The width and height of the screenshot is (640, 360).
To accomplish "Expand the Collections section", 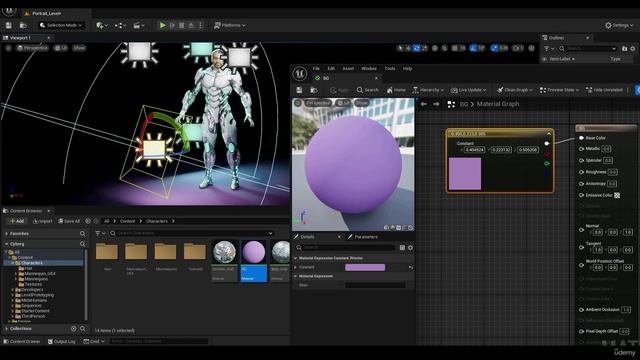I will [x=7, y=329].
